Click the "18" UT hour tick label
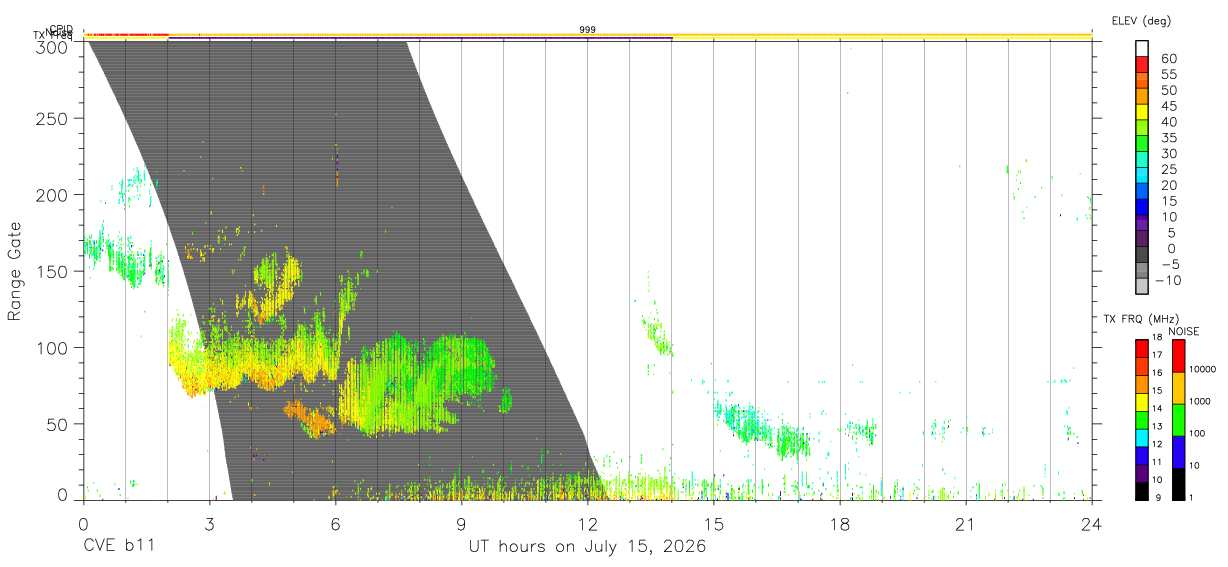 pyautogui.click(x=840, y=524)
